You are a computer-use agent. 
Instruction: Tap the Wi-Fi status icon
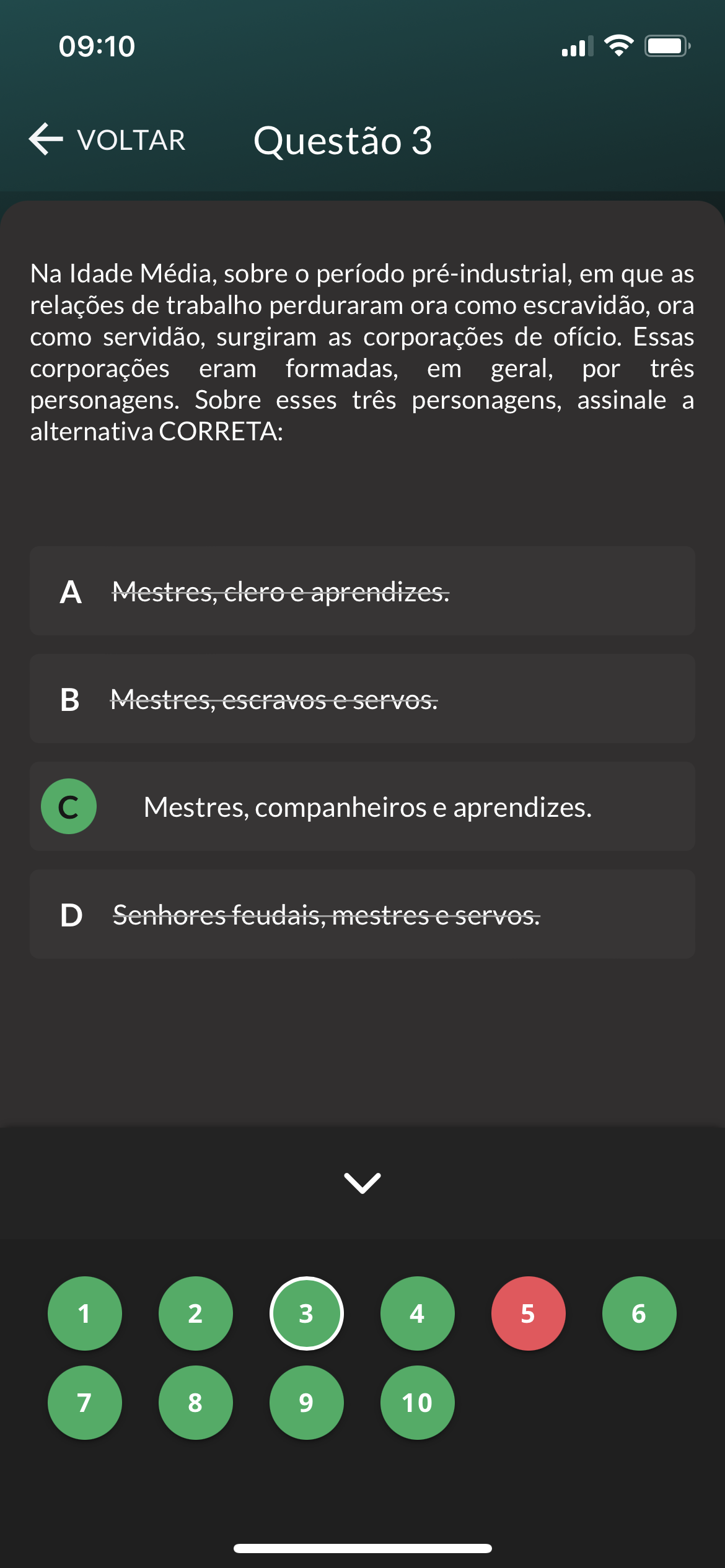click(618, 46)
